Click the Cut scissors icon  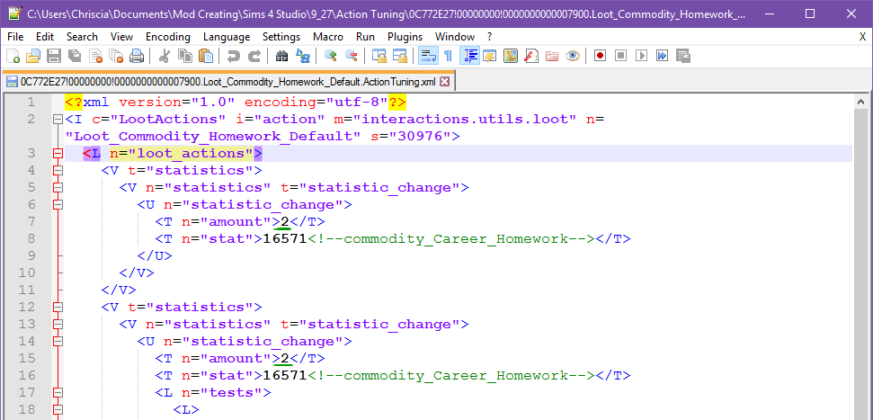164,56
